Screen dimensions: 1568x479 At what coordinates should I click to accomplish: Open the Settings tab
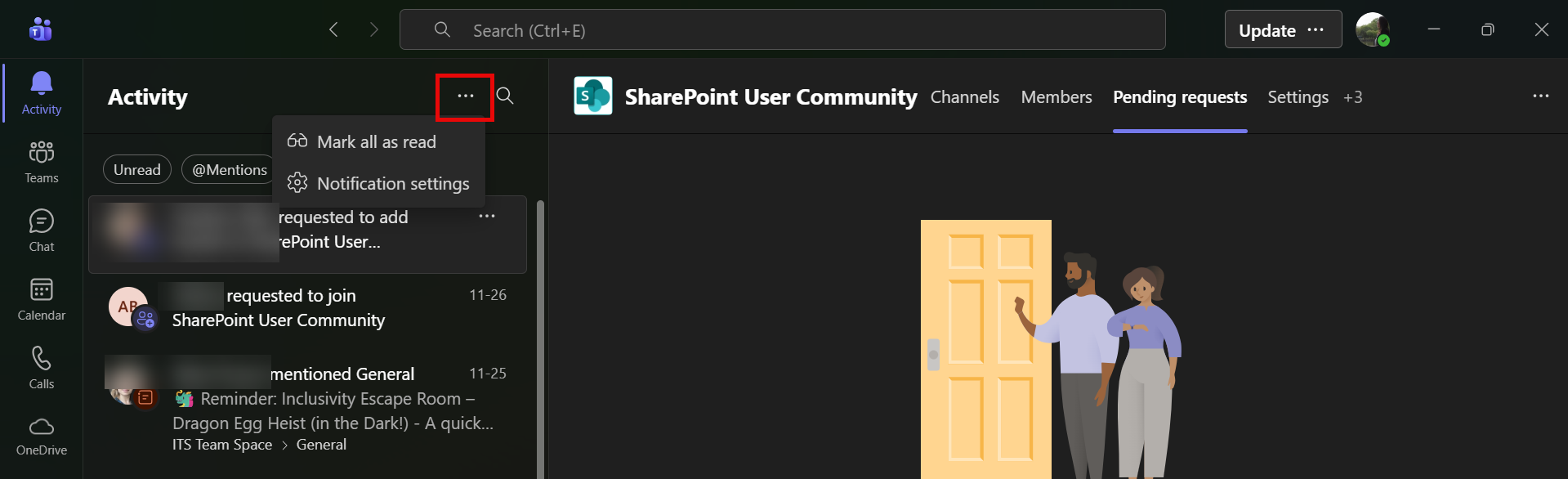pos(1298,96)
